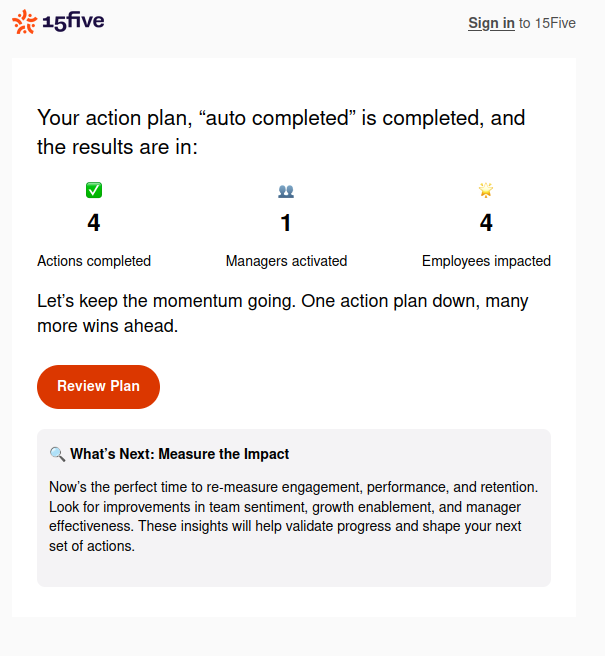Click the Employees impacted label
Screen dimensions: 605x656
click(x=486, y=261)
